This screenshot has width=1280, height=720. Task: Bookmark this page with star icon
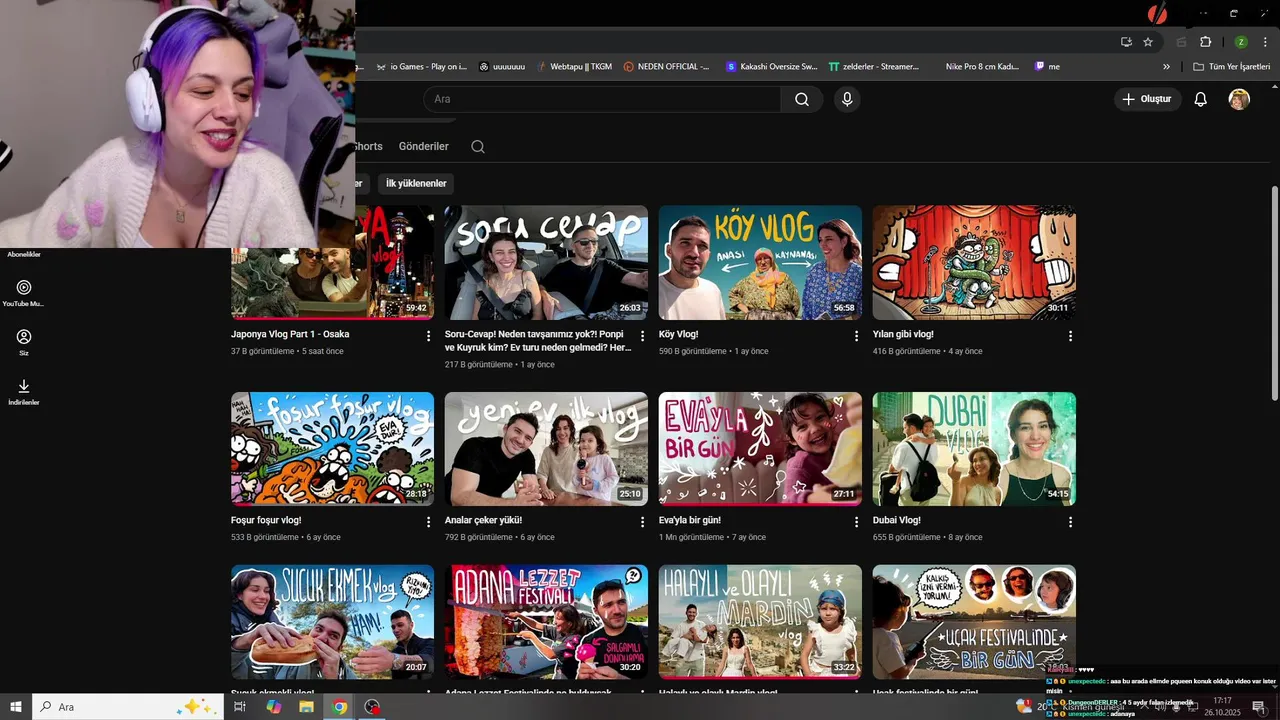pyautogui.click(x=1148, y=42)
